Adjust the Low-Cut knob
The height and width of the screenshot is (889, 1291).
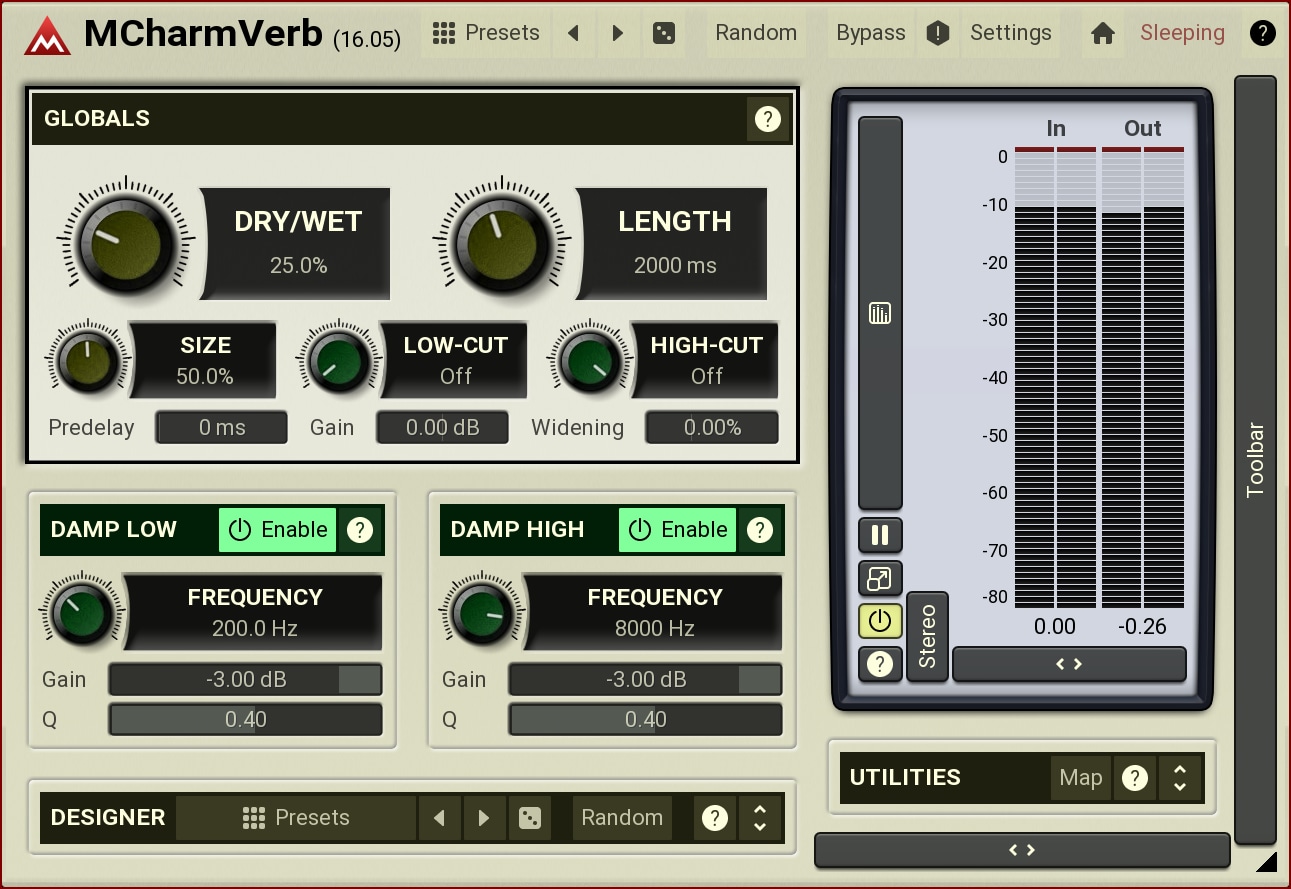point(339,360)
